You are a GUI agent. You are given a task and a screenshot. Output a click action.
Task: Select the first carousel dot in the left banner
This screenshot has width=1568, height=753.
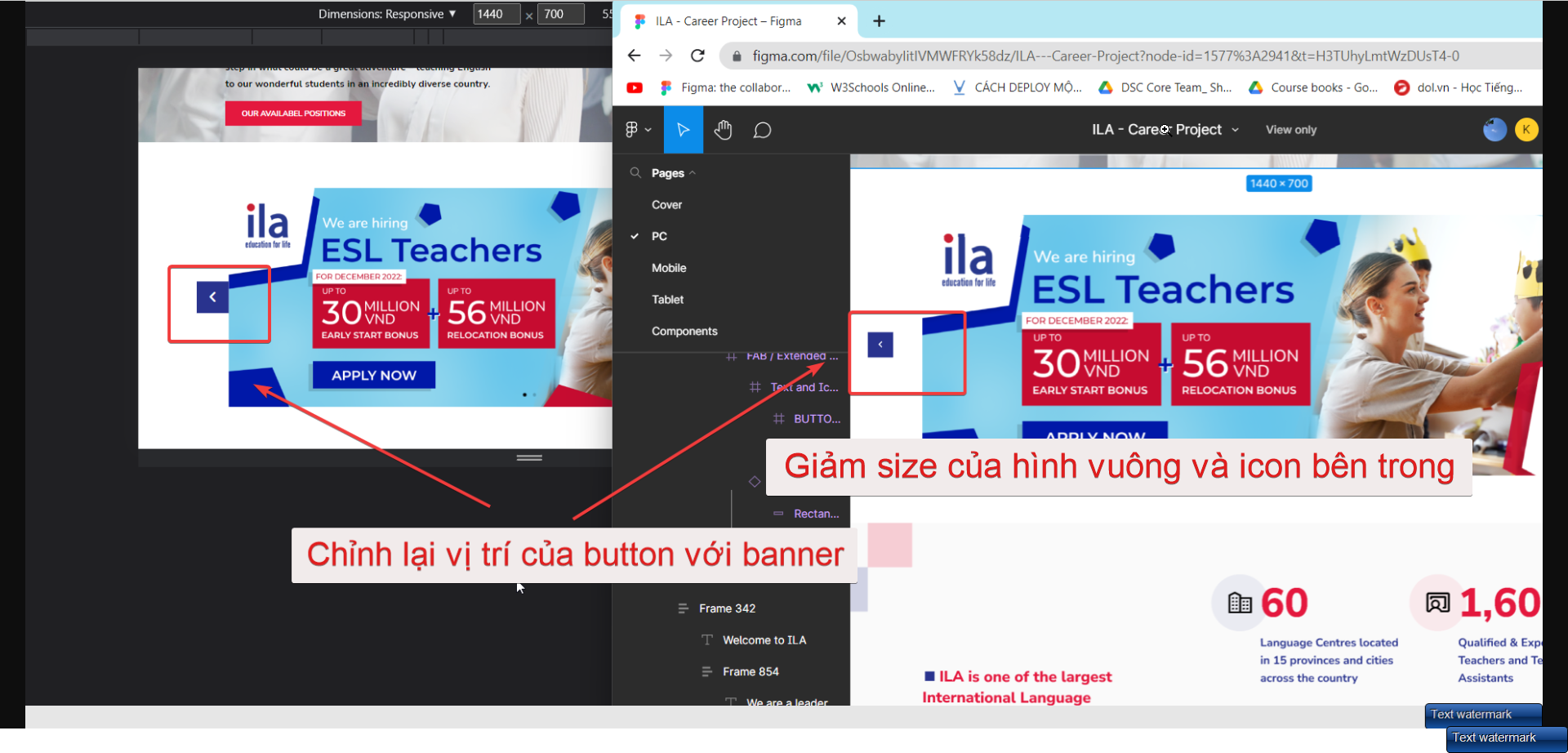coord(524,394)
